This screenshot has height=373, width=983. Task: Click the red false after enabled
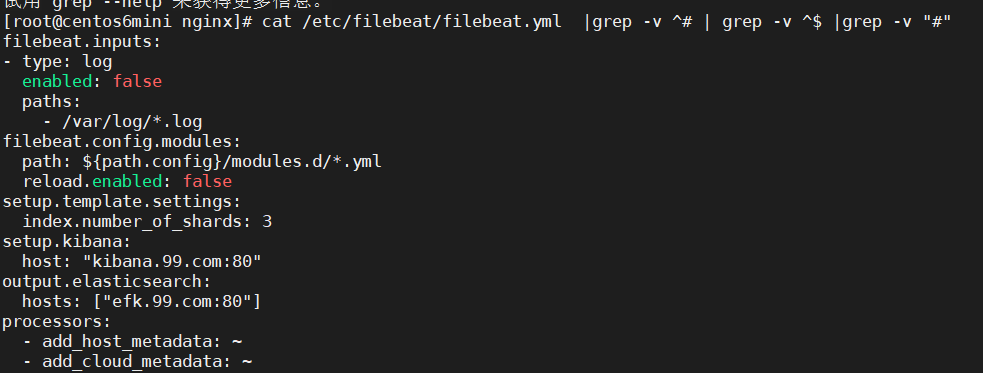[137, 81]
